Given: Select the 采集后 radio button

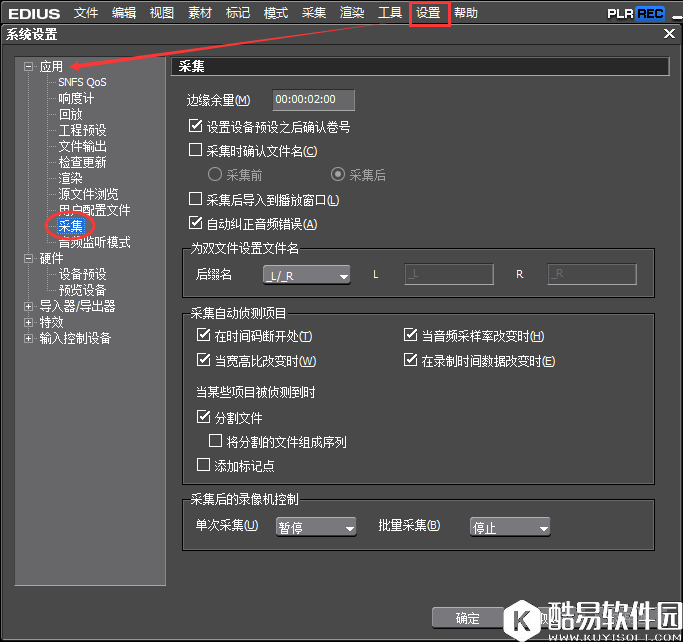Looking at the screenshot, I should tap(338, 175).
